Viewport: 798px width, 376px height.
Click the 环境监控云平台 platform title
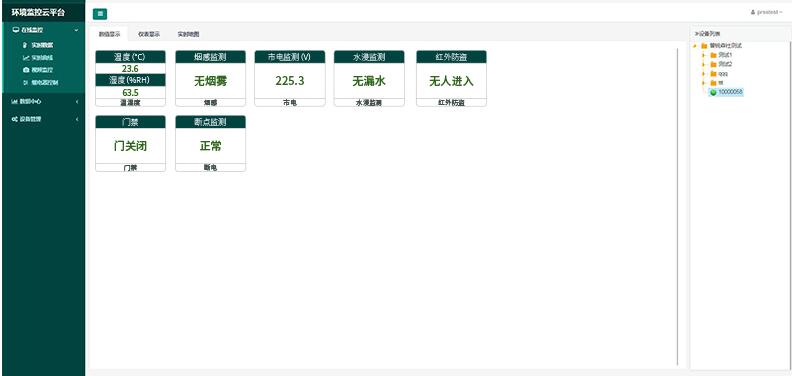[x=38, y=12]
